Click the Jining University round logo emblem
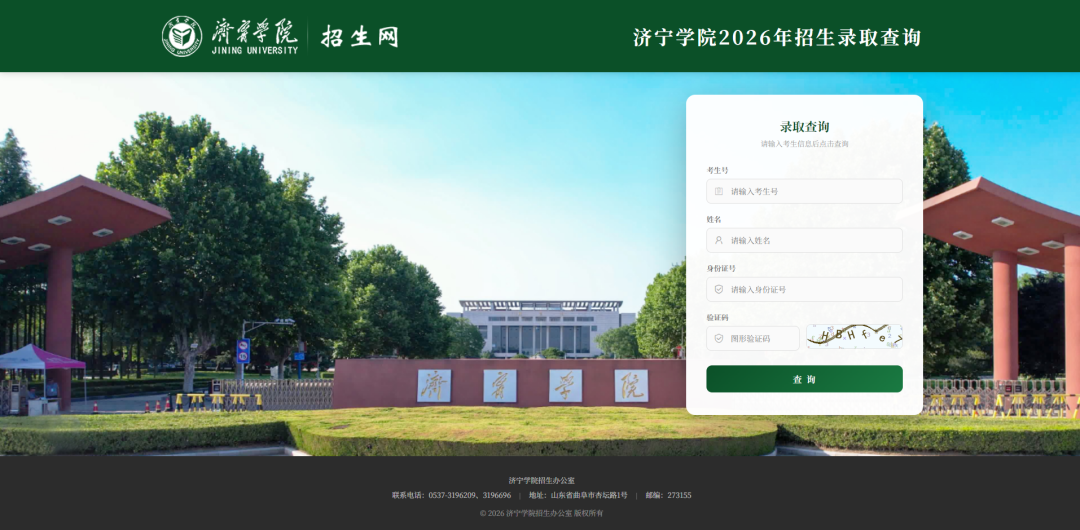 [x=182, y=36]
